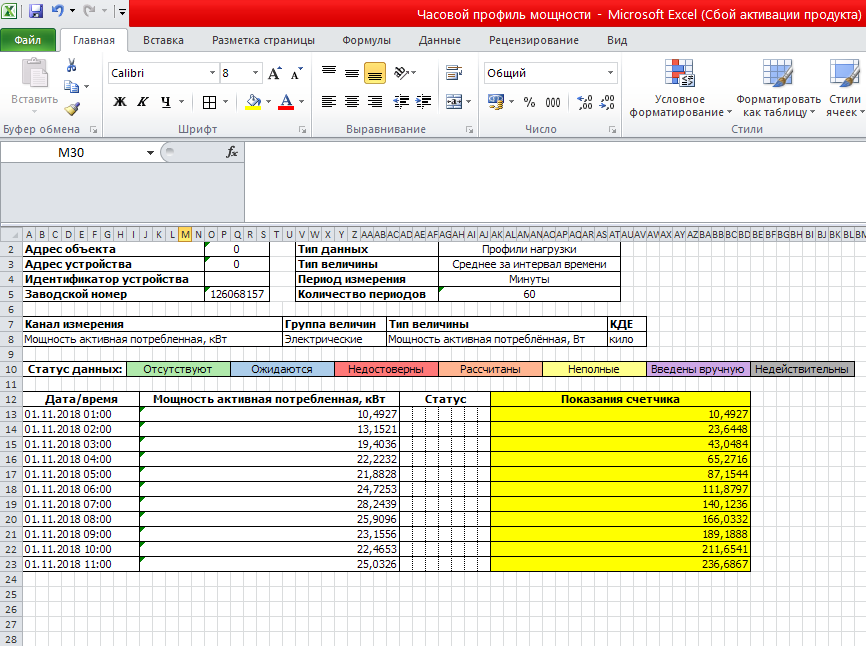Click the green Отсутствуют status cell
Viewport: 866px width, 646px height.
(x=178, y=369)
